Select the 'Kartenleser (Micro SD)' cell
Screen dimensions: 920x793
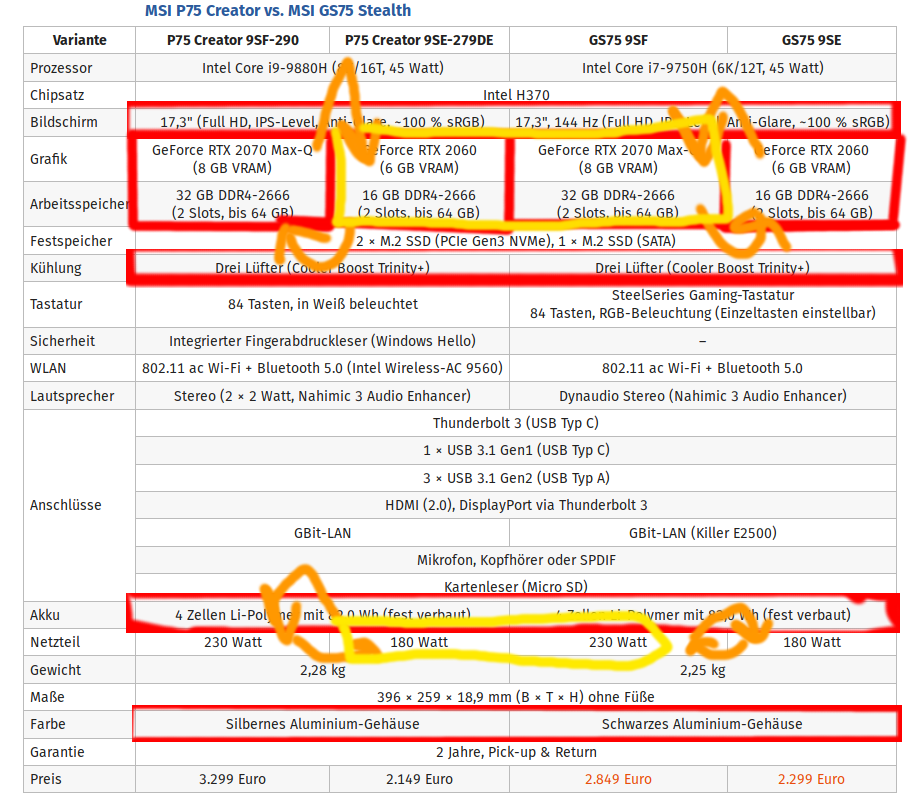[516, 587]
